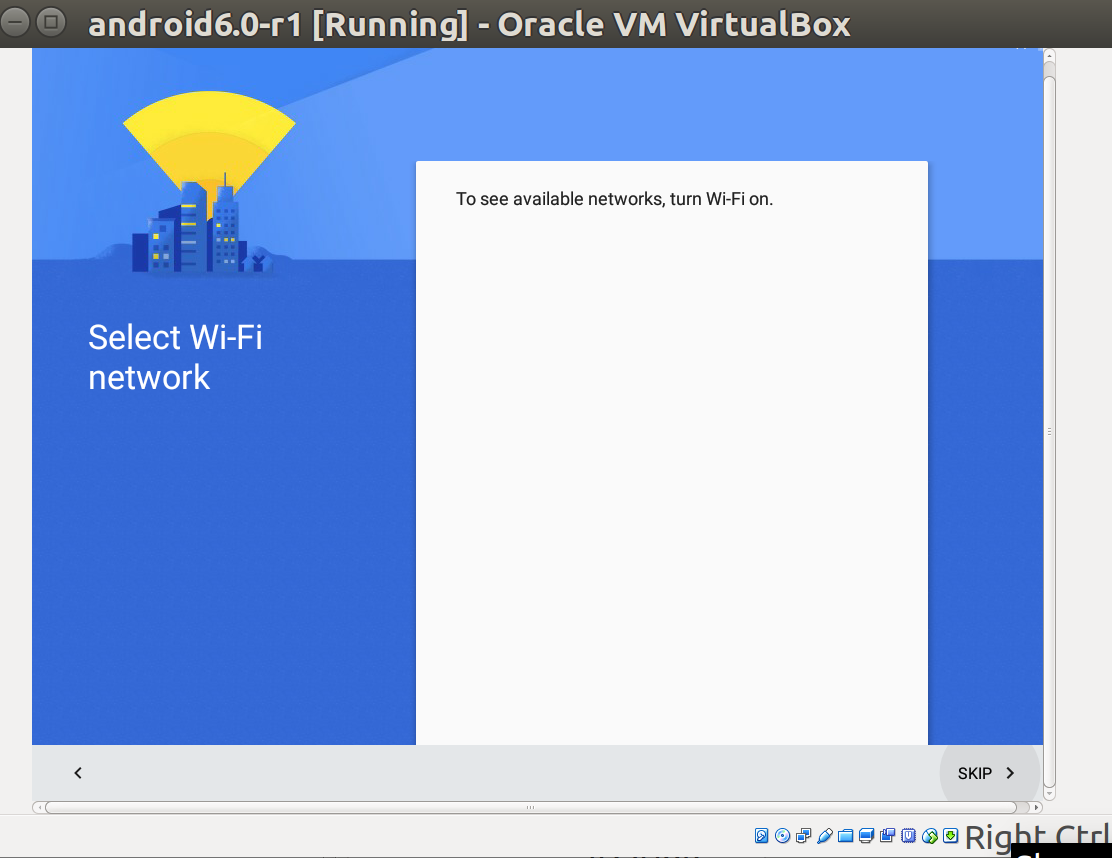The image size is (1112, 858).
Task: Click the vertical scrollbar's down arrow
Action: tap(1049, 794)
